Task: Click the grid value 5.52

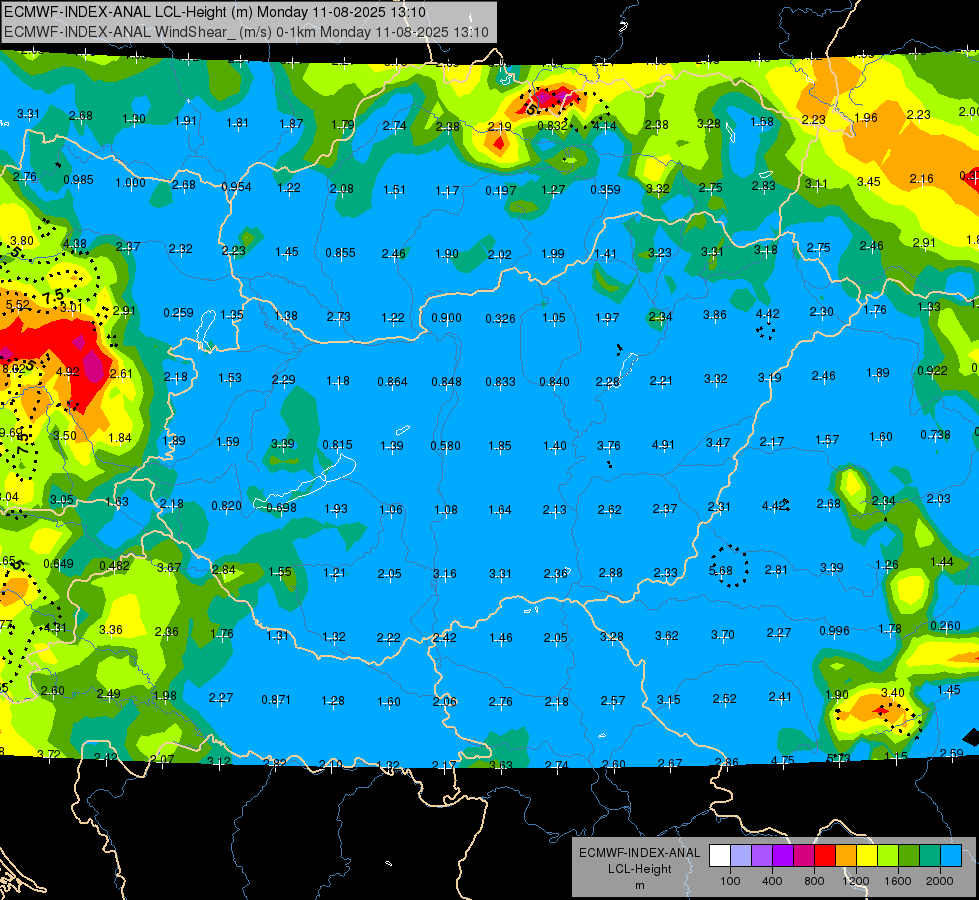Action: click(17, 305)
